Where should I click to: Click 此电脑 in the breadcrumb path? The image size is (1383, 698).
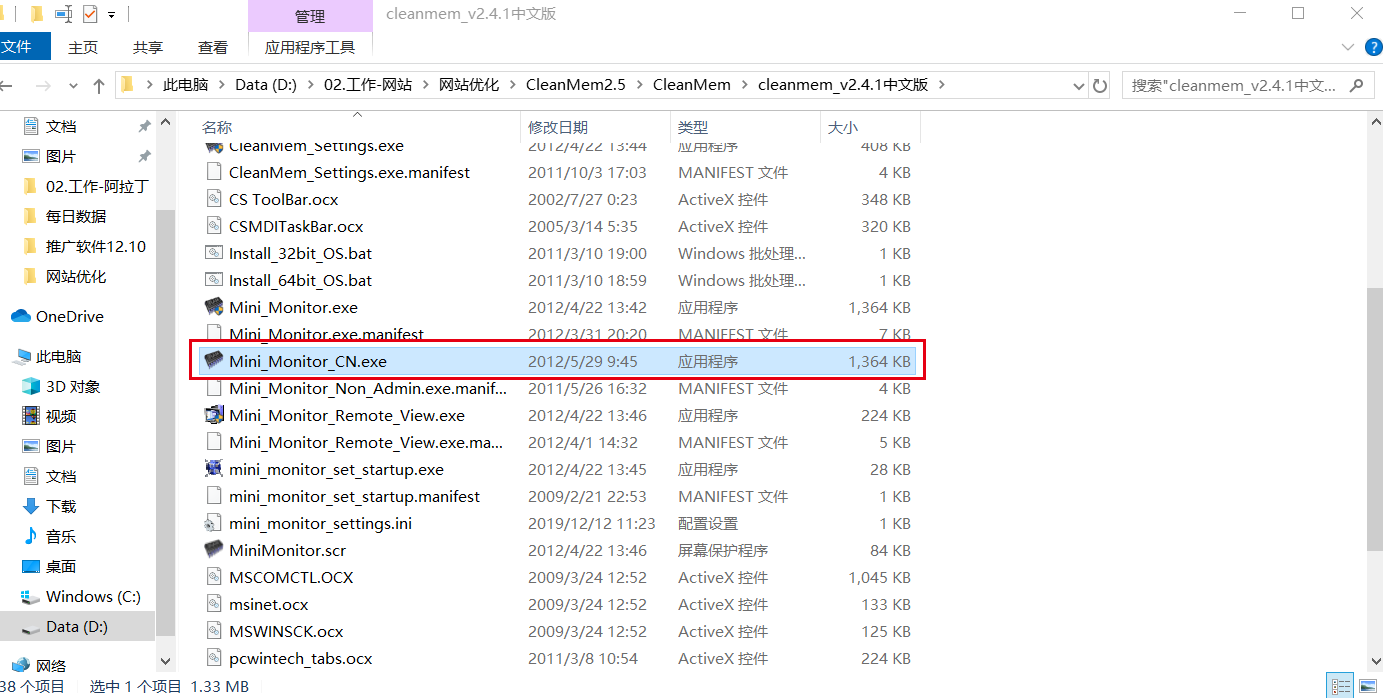(x=186, y=85)
